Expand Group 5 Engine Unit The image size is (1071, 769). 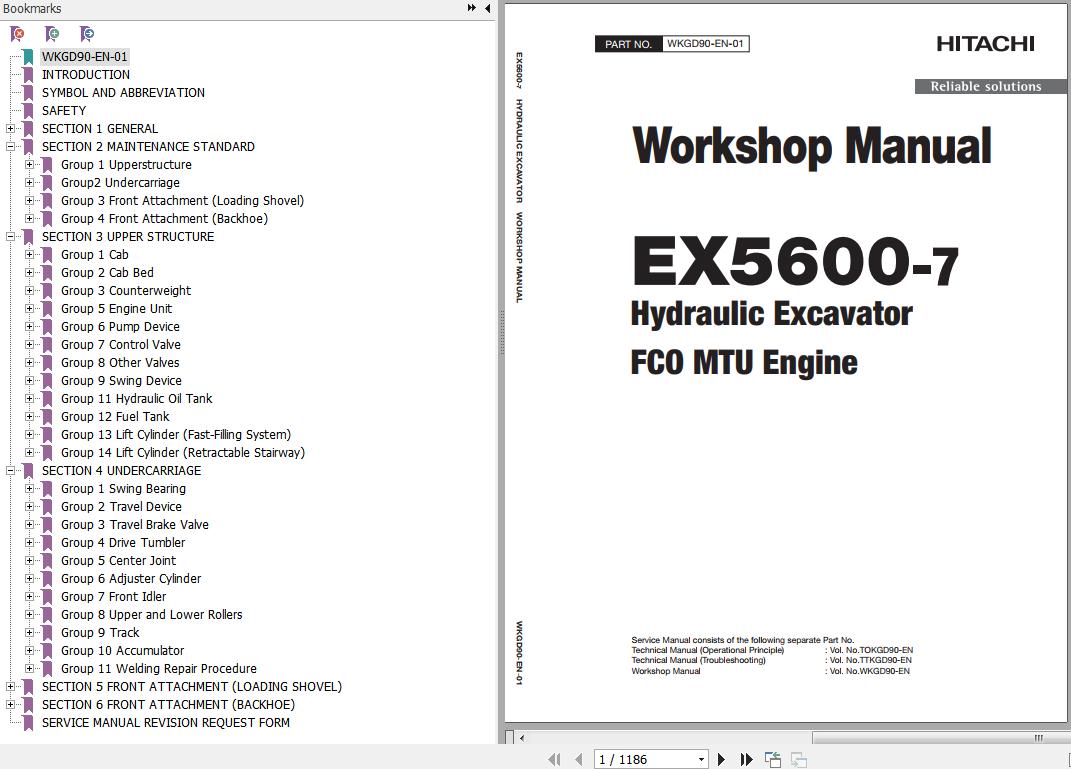pos(29,309)
